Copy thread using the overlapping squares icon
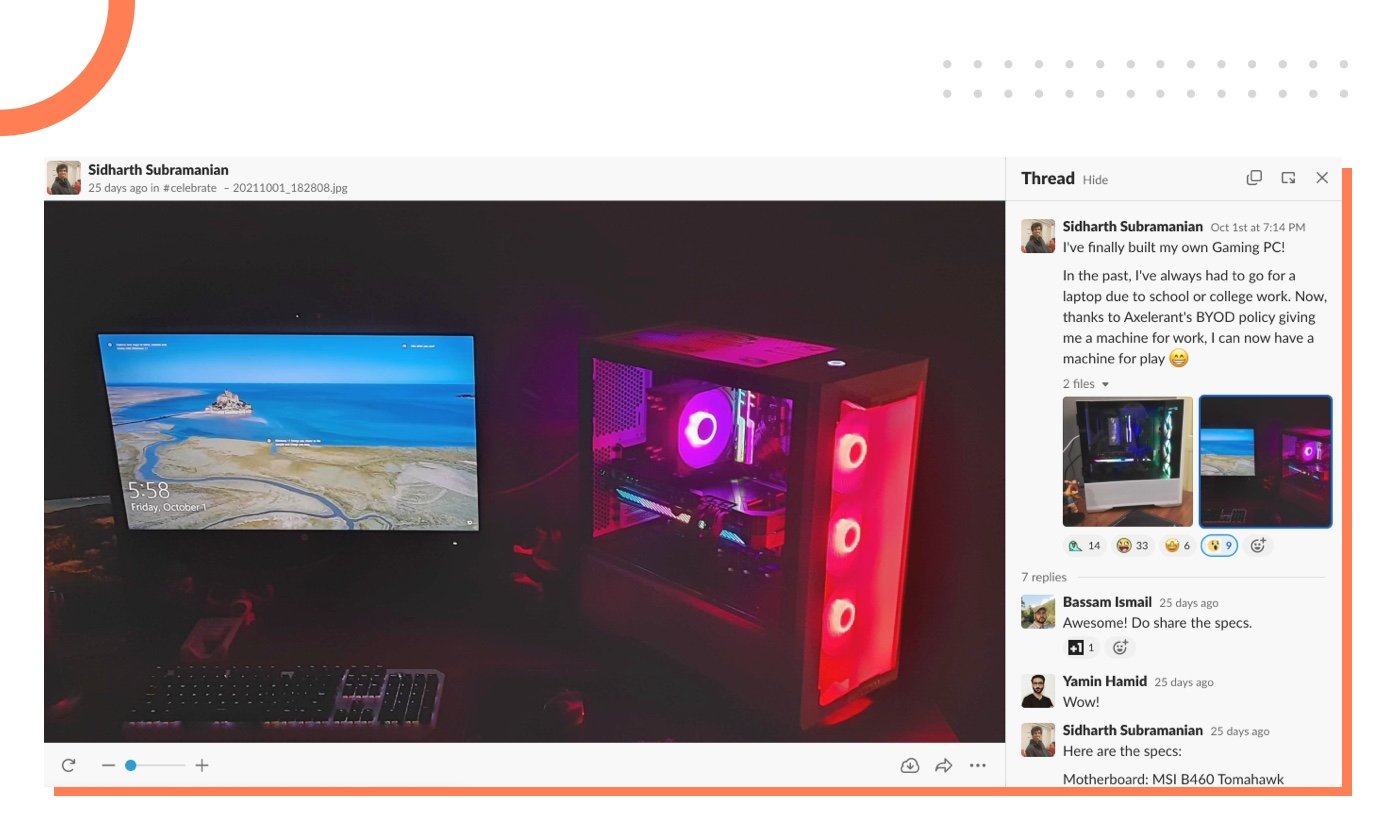The image size is (1385, 830). click(x=1254, y=178)
